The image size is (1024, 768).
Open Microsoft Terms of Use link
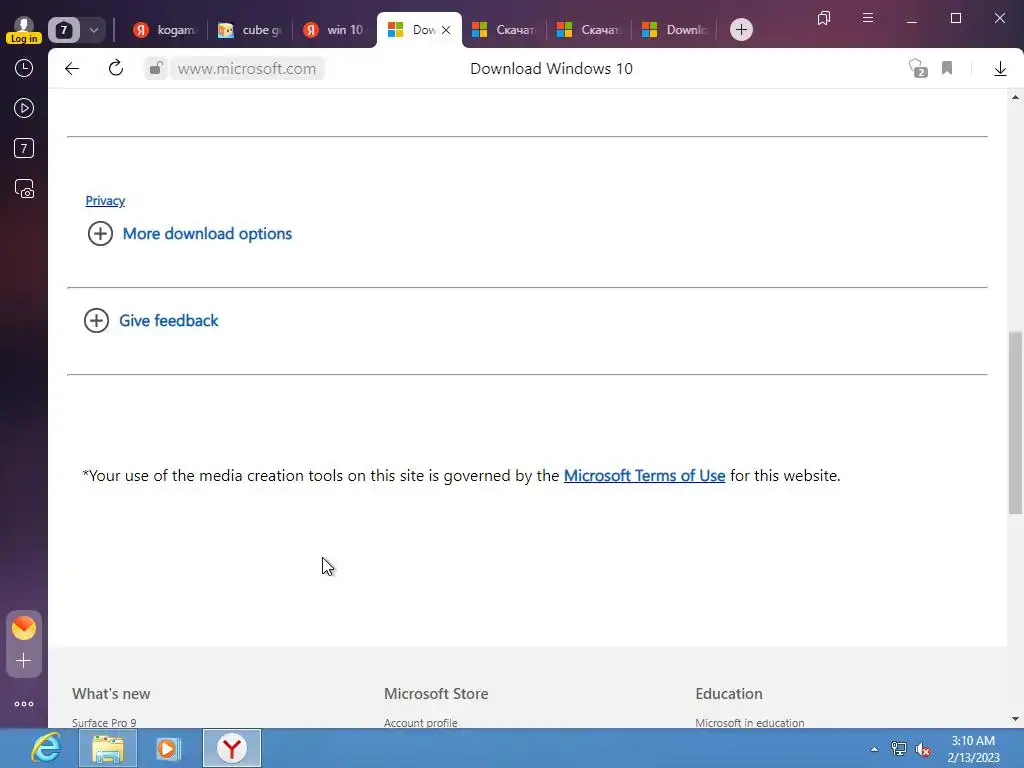point(645,475)
